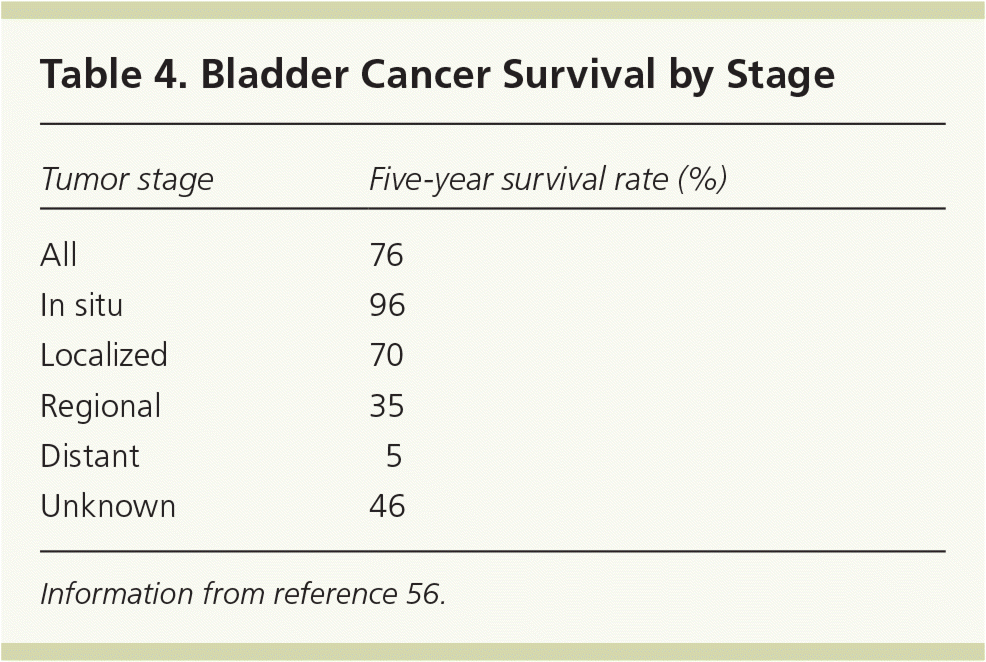Select the 'Unknown' stage label
Image resolution: width=986 pixels, height=662 pixels.
107,507
